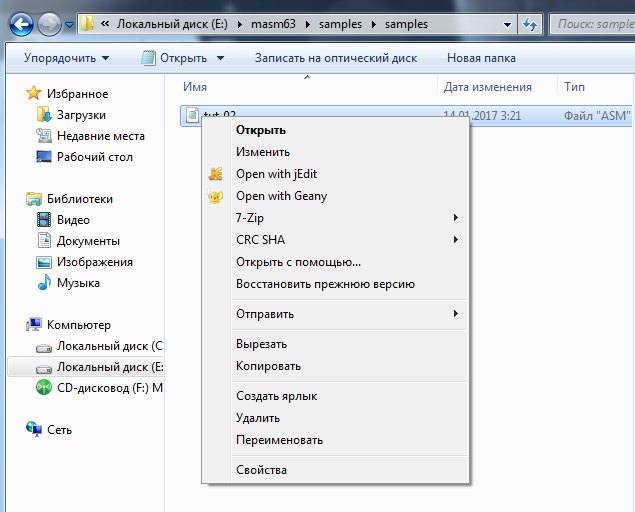The width and height of the screenshot is (635, 512).
Task: Select the Загрузки folder icon in sidebar
Action: [x=44, y=115]
